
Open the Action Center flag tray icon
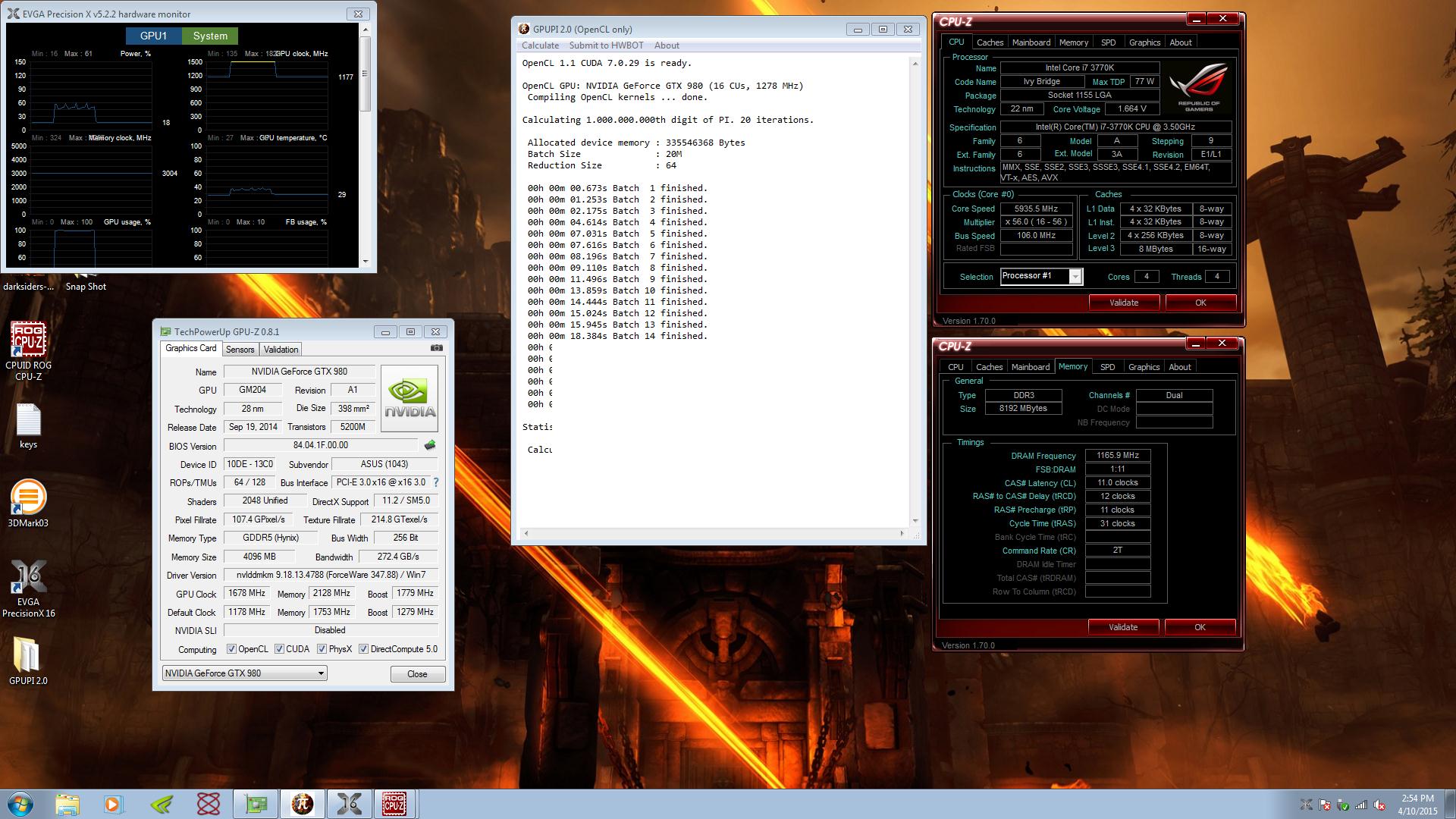1325,805
